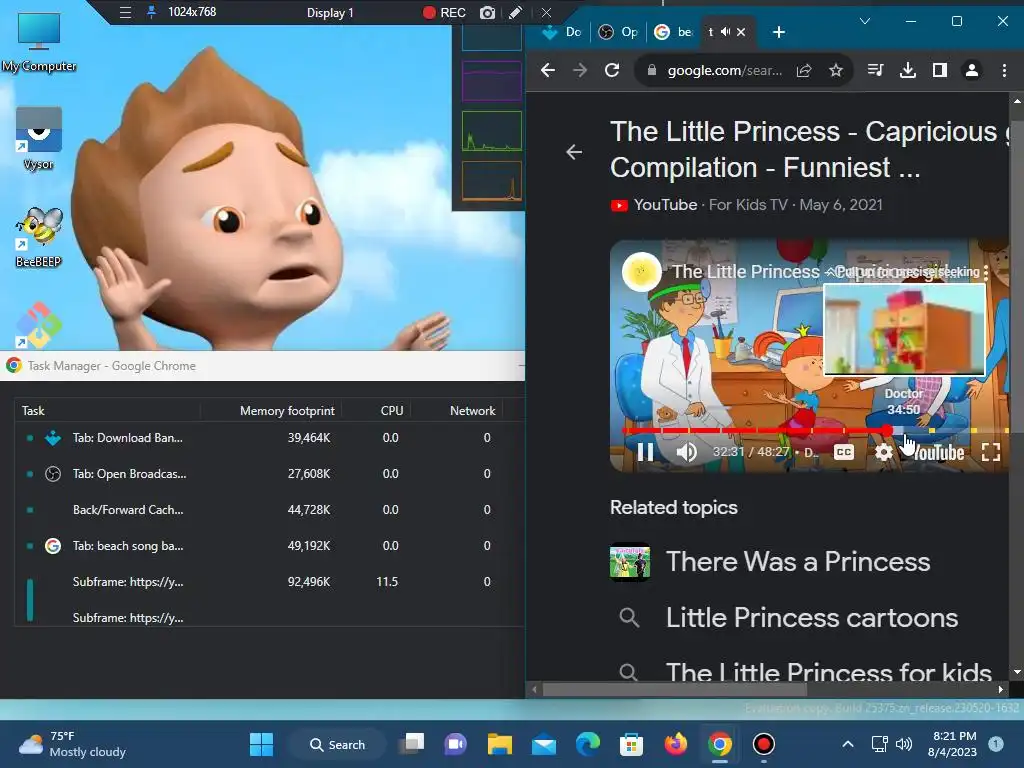Show hidden system tray icons

tap(848, 744)
